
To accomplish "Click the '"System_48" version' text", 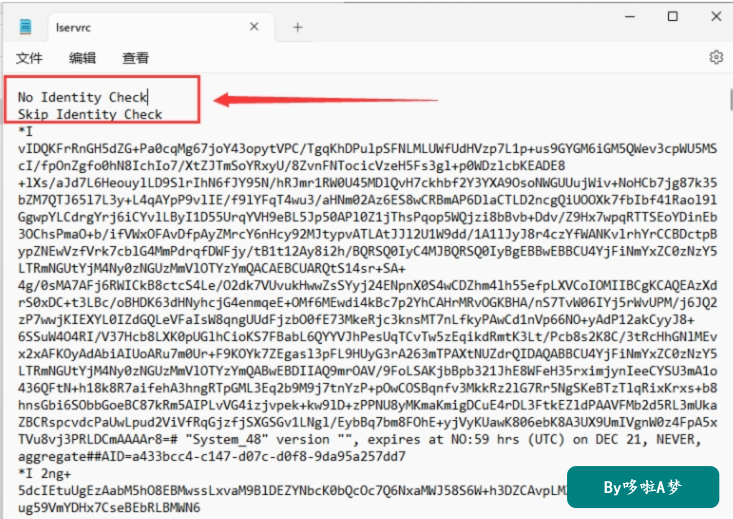I will (258, 440).
